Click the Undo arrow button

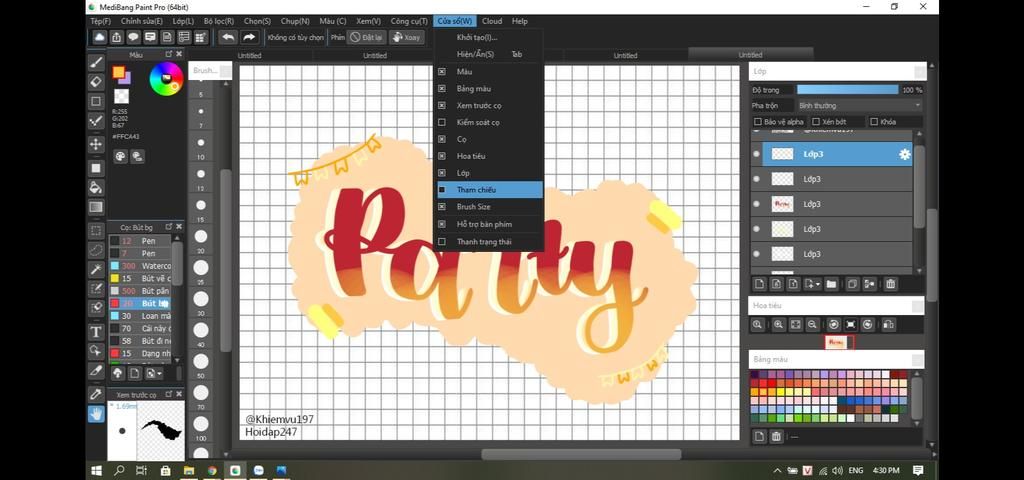click(228, 37)
